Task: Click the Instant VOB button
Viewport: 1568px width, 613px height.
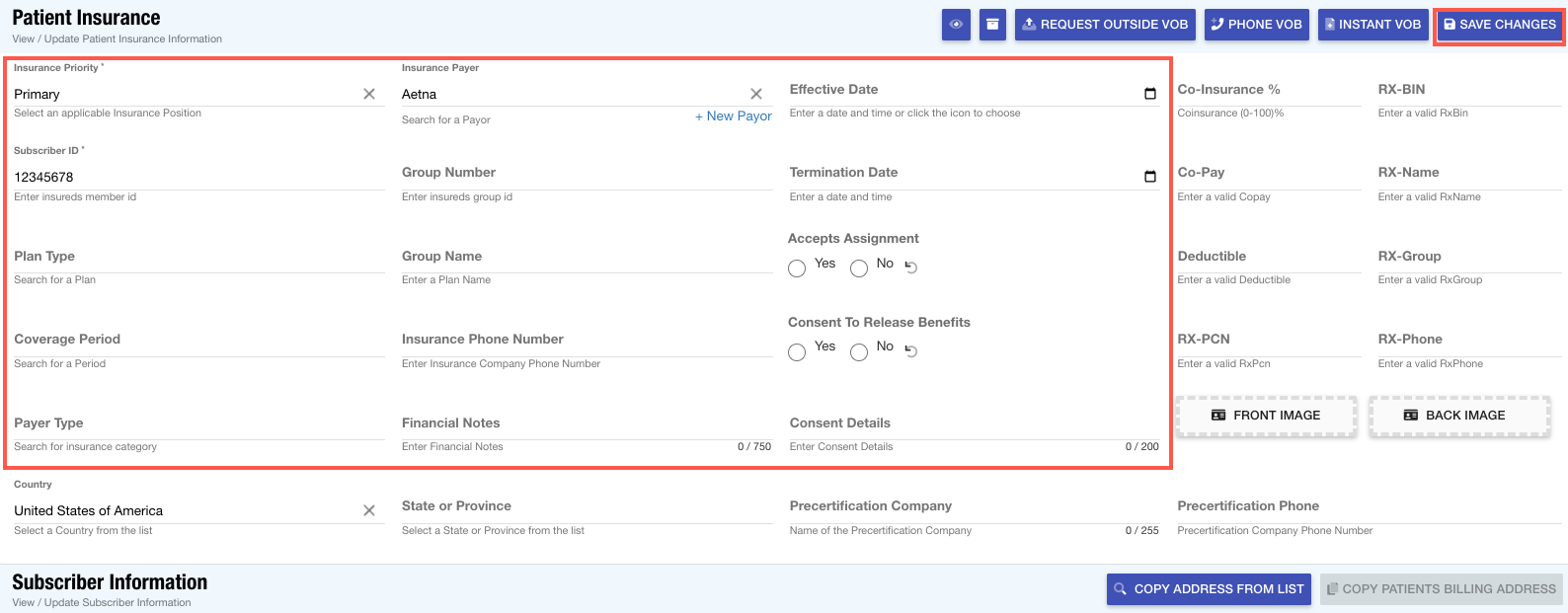Action: [1371, 25]
